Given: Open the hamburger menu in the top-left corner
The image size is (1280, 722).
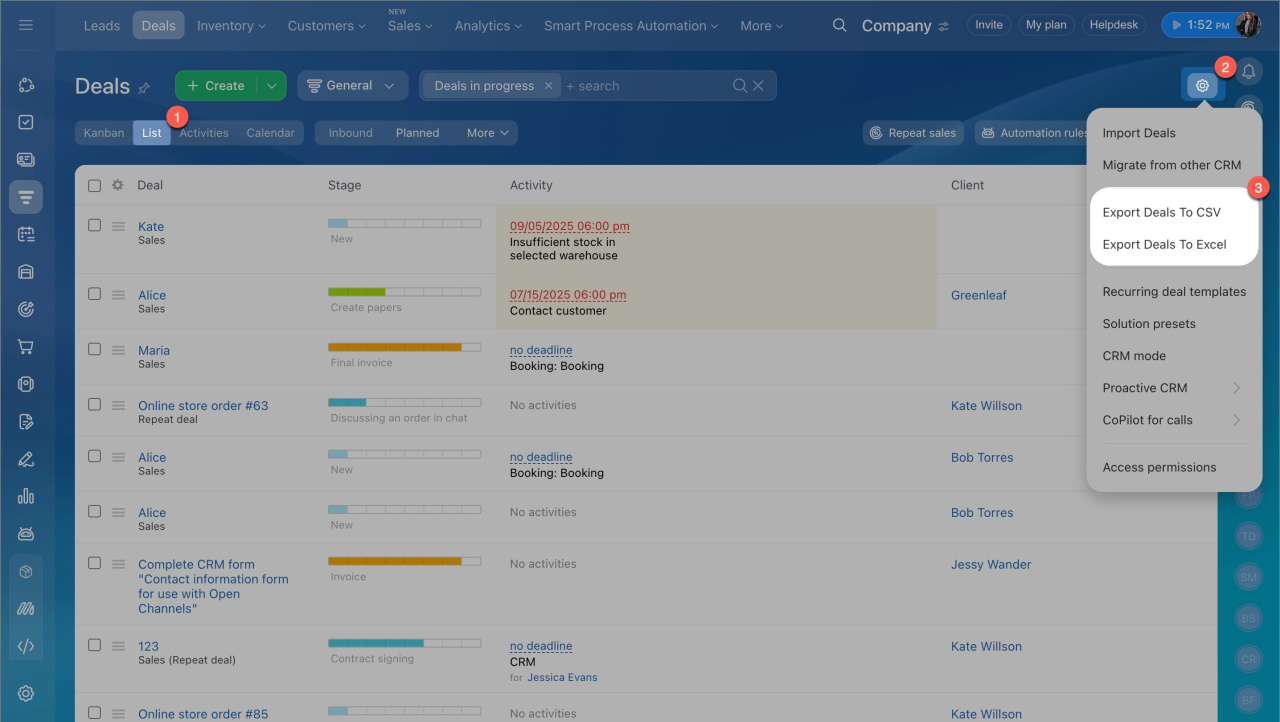Looking at the screenshot, I should click(x=26, y=25).
